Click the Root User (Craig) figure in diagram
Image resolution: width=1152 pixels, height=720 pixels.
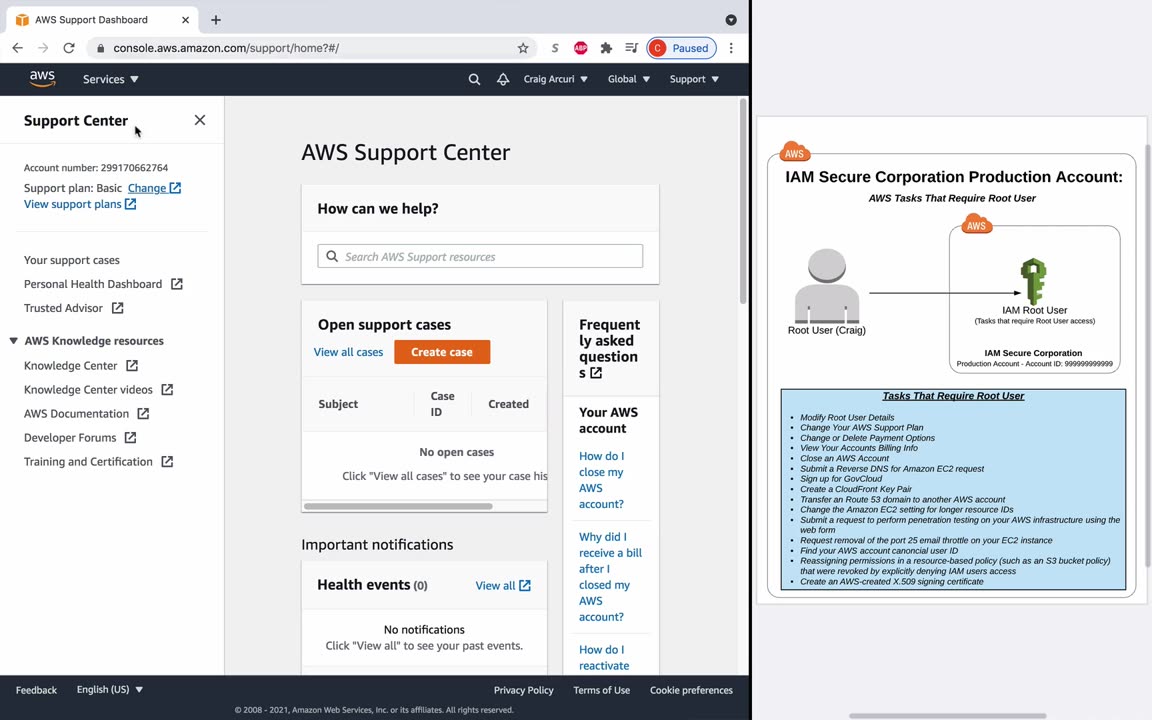click(x=827, y=287)
